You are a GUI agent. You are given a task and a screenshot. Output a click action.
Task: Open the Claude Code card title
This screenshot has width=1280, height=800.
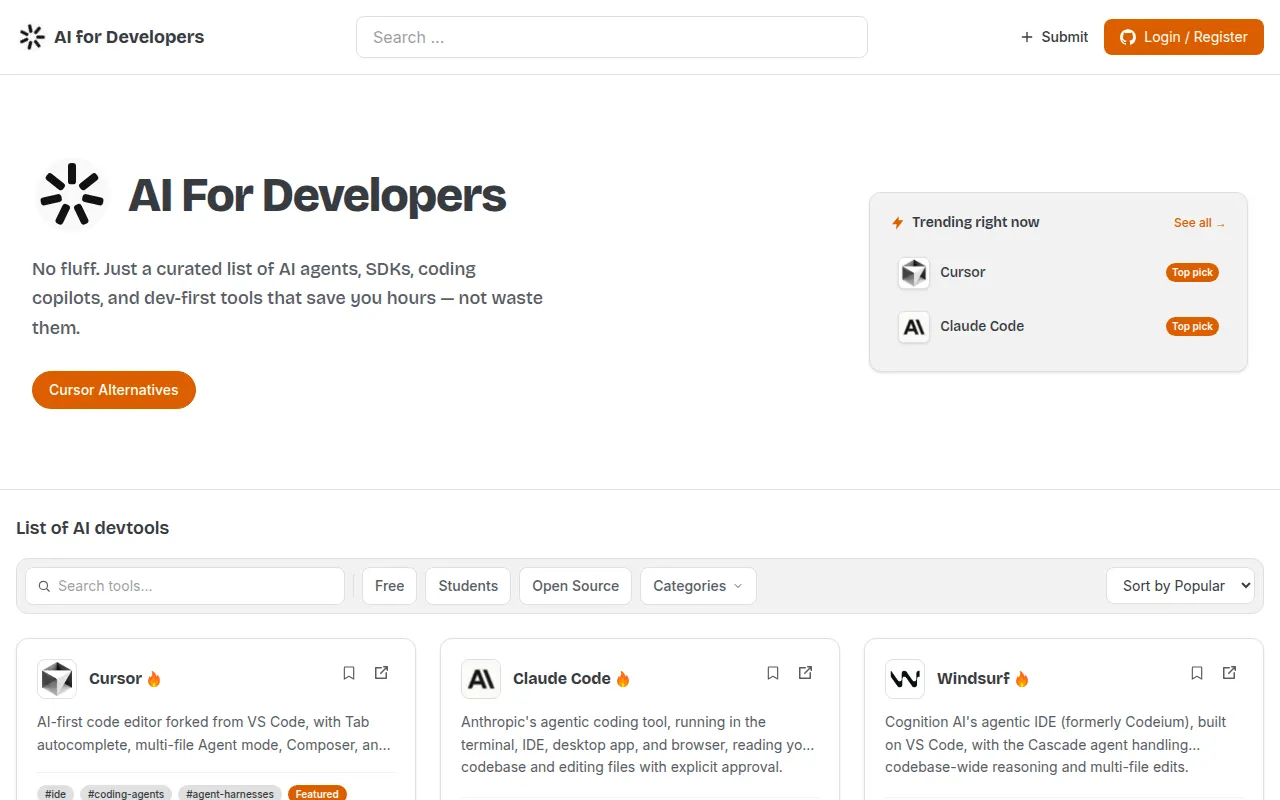click(x=562, y=679)
